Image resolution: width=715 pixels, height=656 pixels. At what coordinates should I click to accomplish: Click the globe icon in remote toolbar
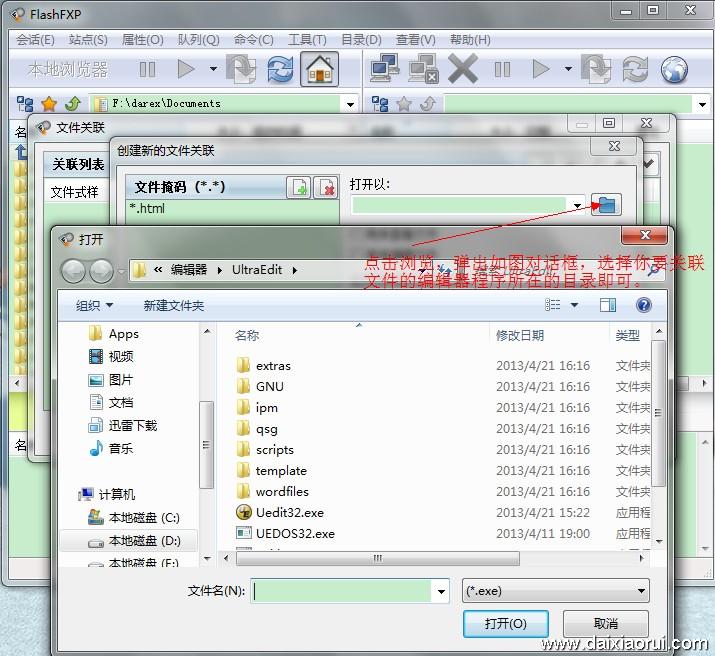click(674, 69)
